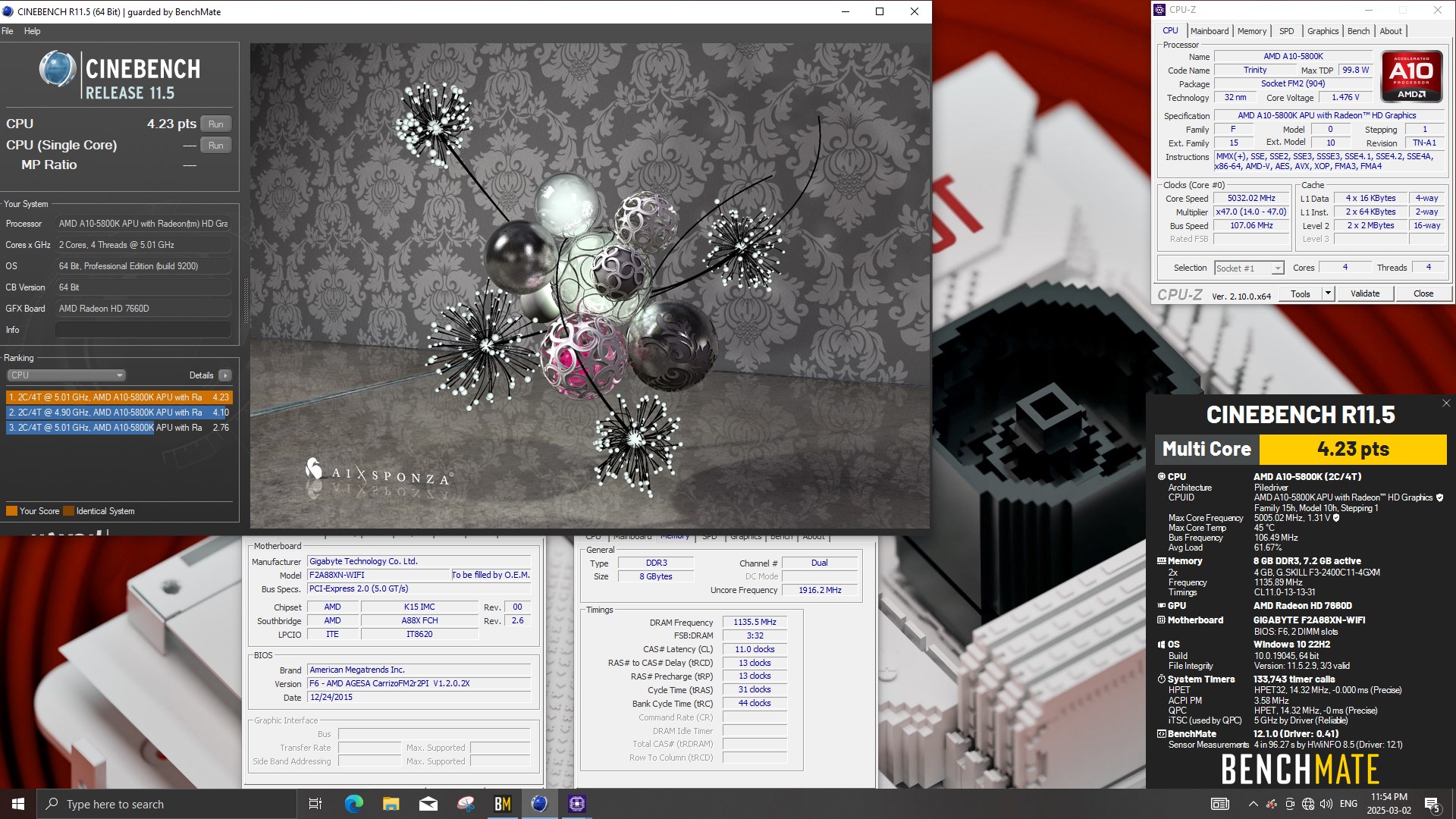The width and height of the screenshot is (1456, 819).
Task: Open the Windows Start menu
Action: pyautogui.click(x=18, y=804)
